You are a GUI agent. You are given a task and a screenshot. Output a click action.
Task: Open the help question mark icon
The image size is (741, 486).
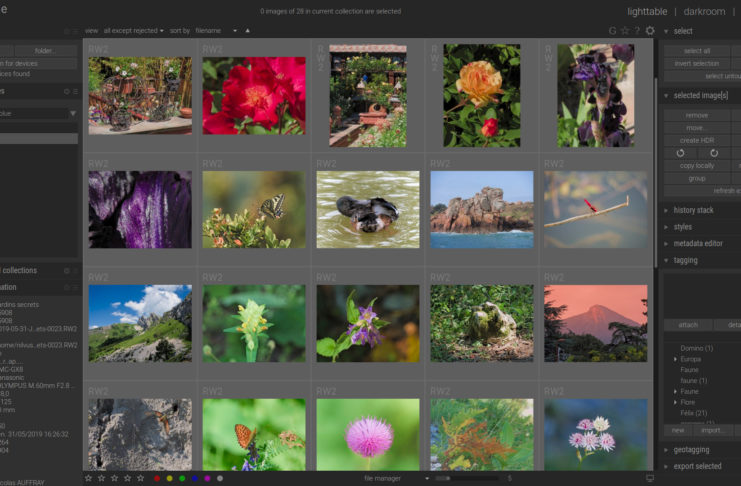coord(637,31)
